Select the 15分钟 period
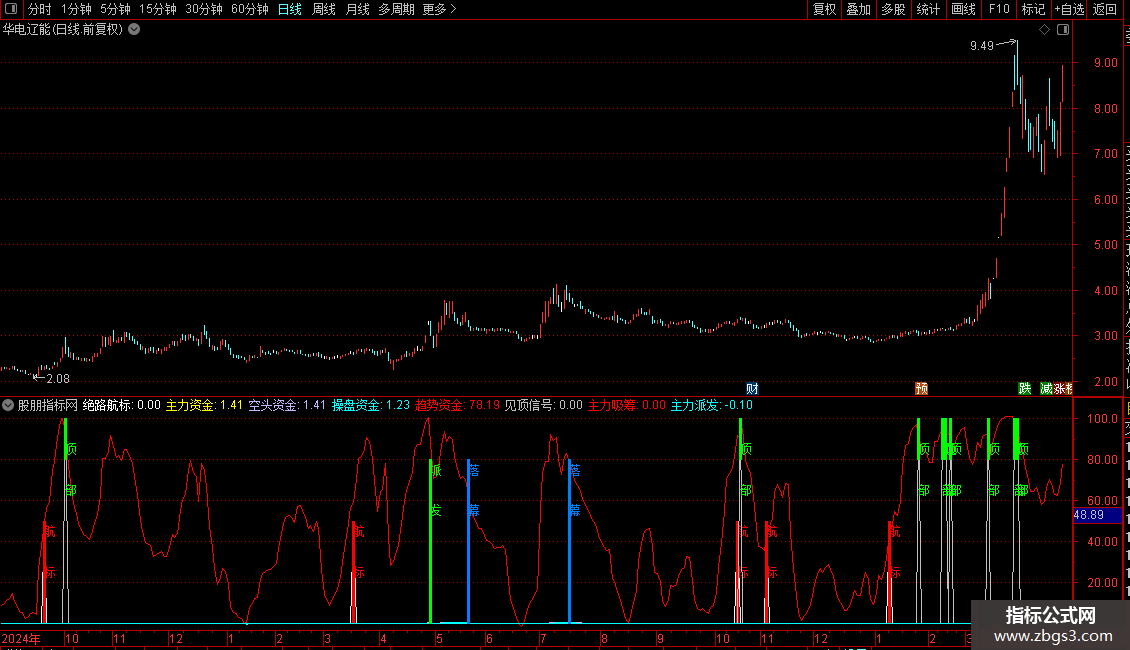1130x650 pixels. [157, 9]
